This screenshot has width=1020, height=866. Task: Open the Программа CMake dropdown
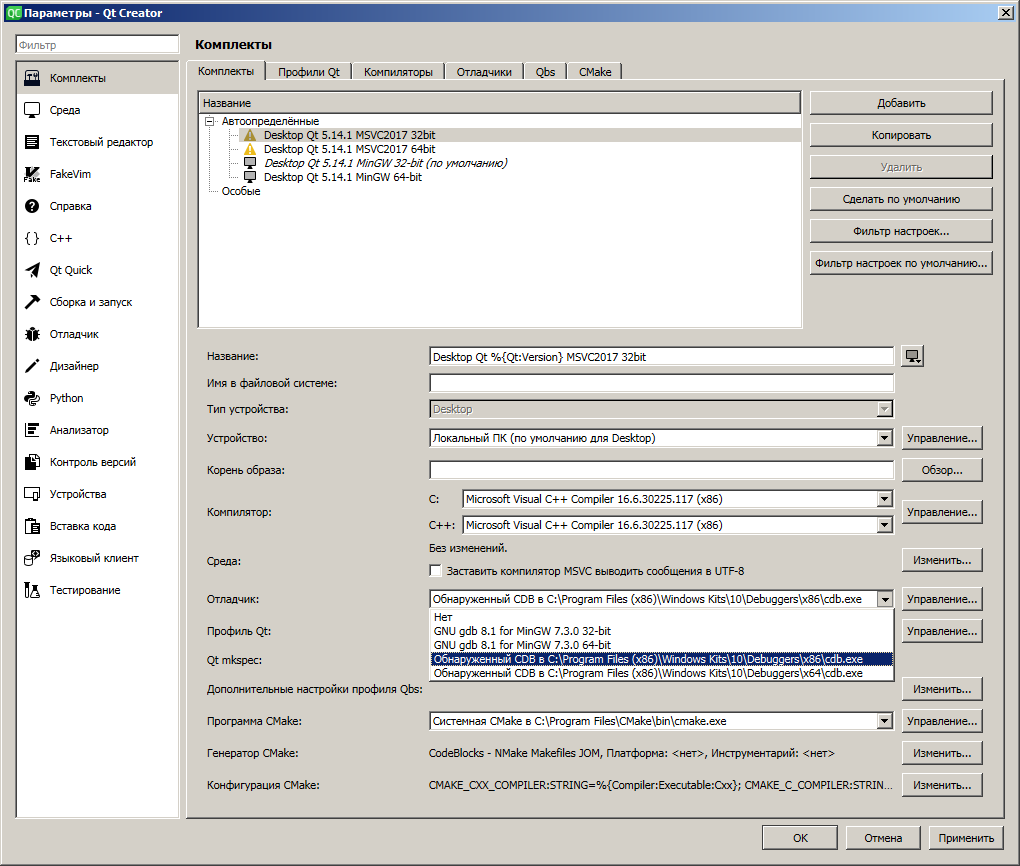[x=661, y=721]
